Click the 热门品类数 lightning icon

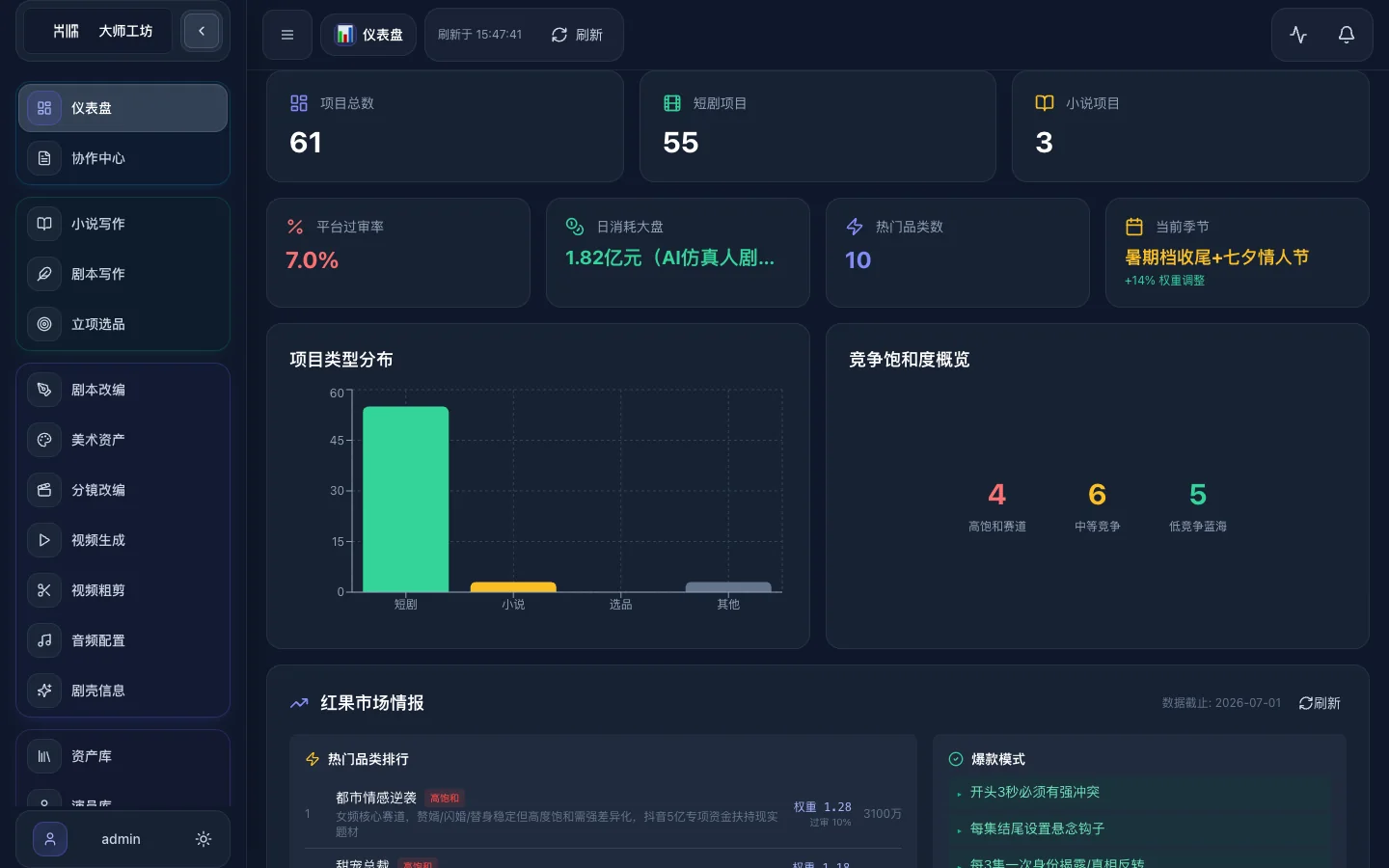[855, 227]
